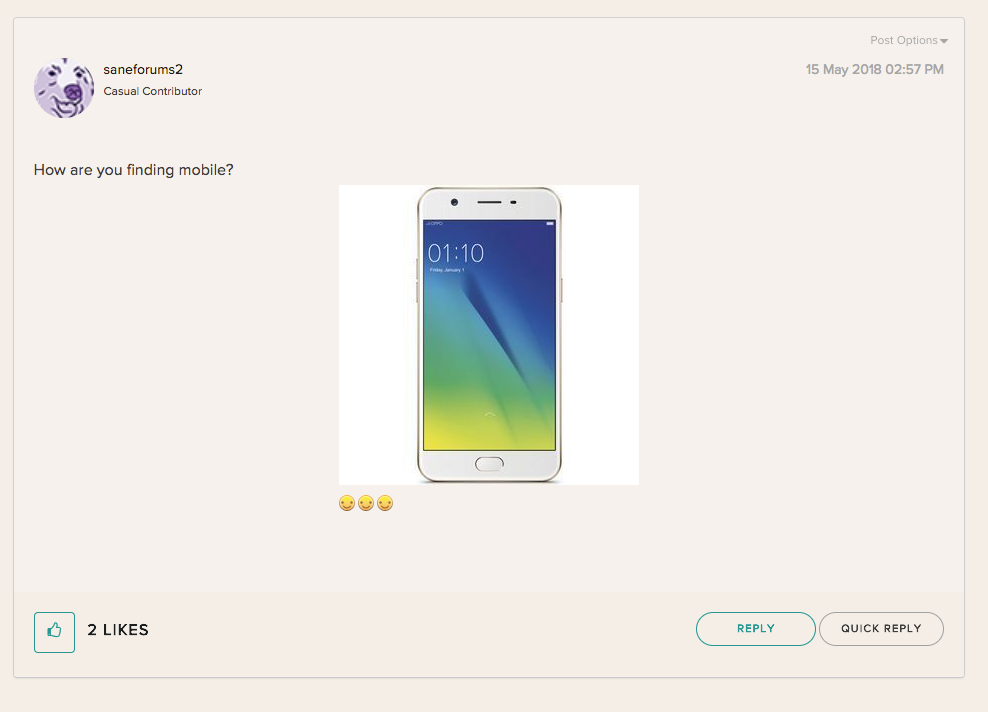Screen dimensions: 988x712
Task: Click the swipe-up chevron on phone screen
Action: [490, 414]
